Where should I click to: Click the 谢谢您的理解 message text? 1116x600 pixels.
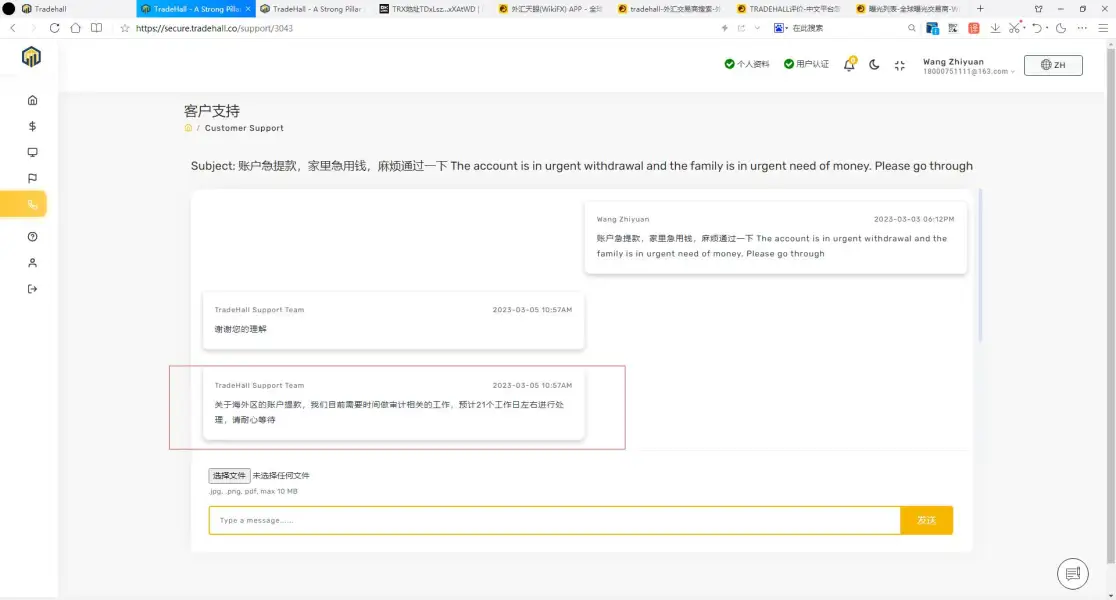(x=241, y=329)
